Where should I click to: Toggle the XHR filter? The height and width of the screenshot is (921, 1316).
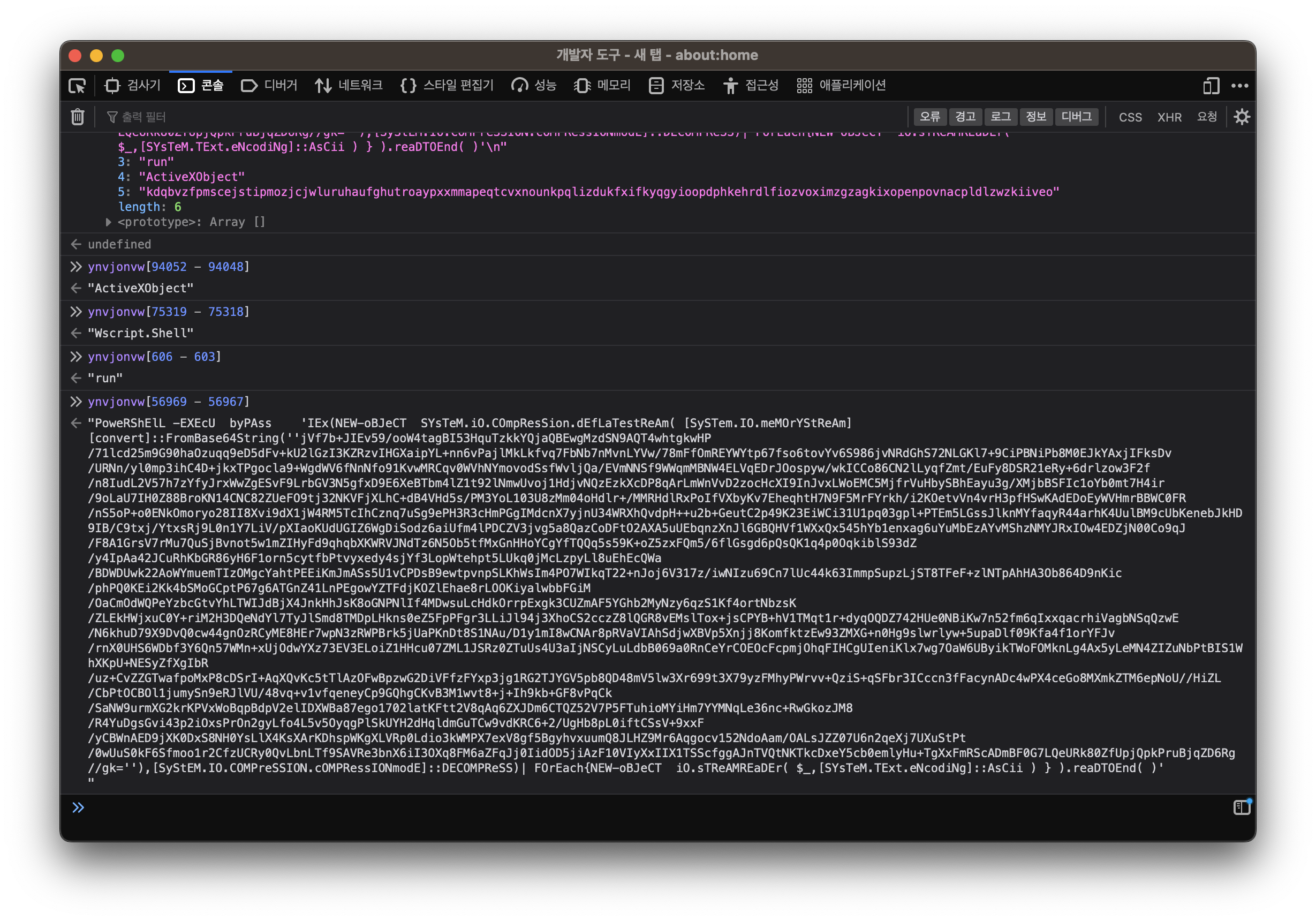point(1169,117)
